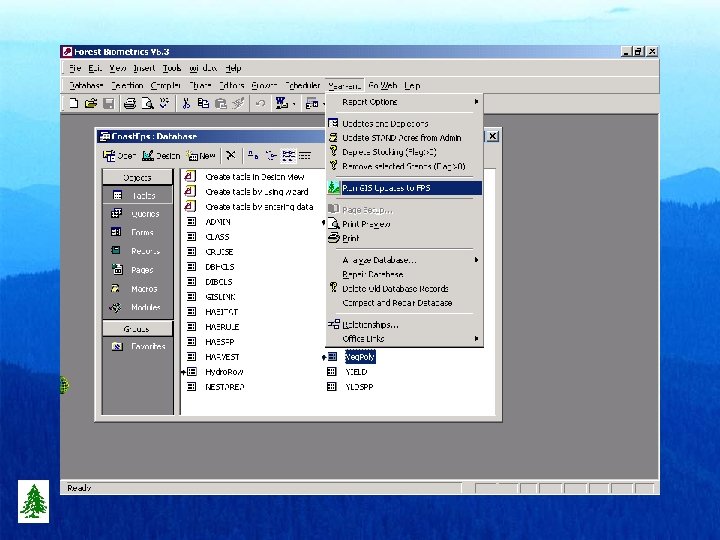The width and height of the screenshot is (720, 540).
Task: Choose Update STAND Acres from Admin
Action: pyautogui.click(x=405, y=138)
